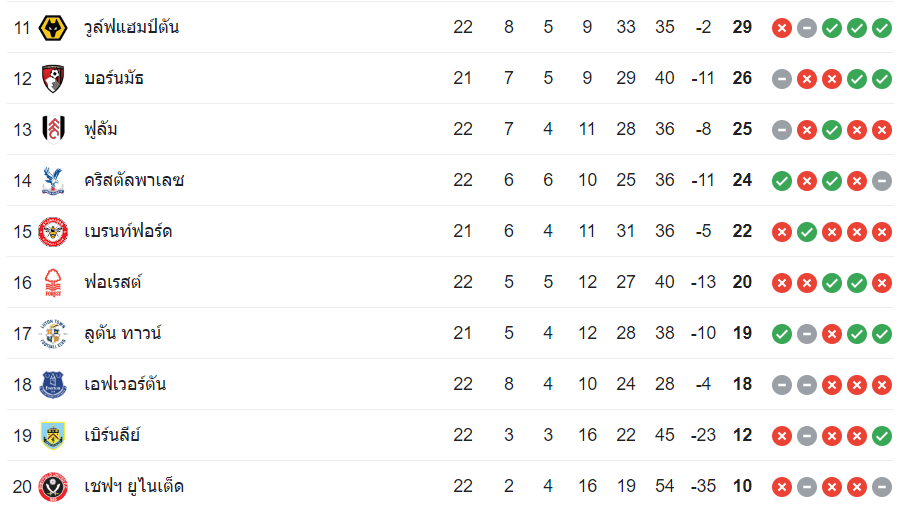The image size is (909, 517).
Task: Click Everton's 18 points value
Action: pyautogui.click(x=742, y=384)
